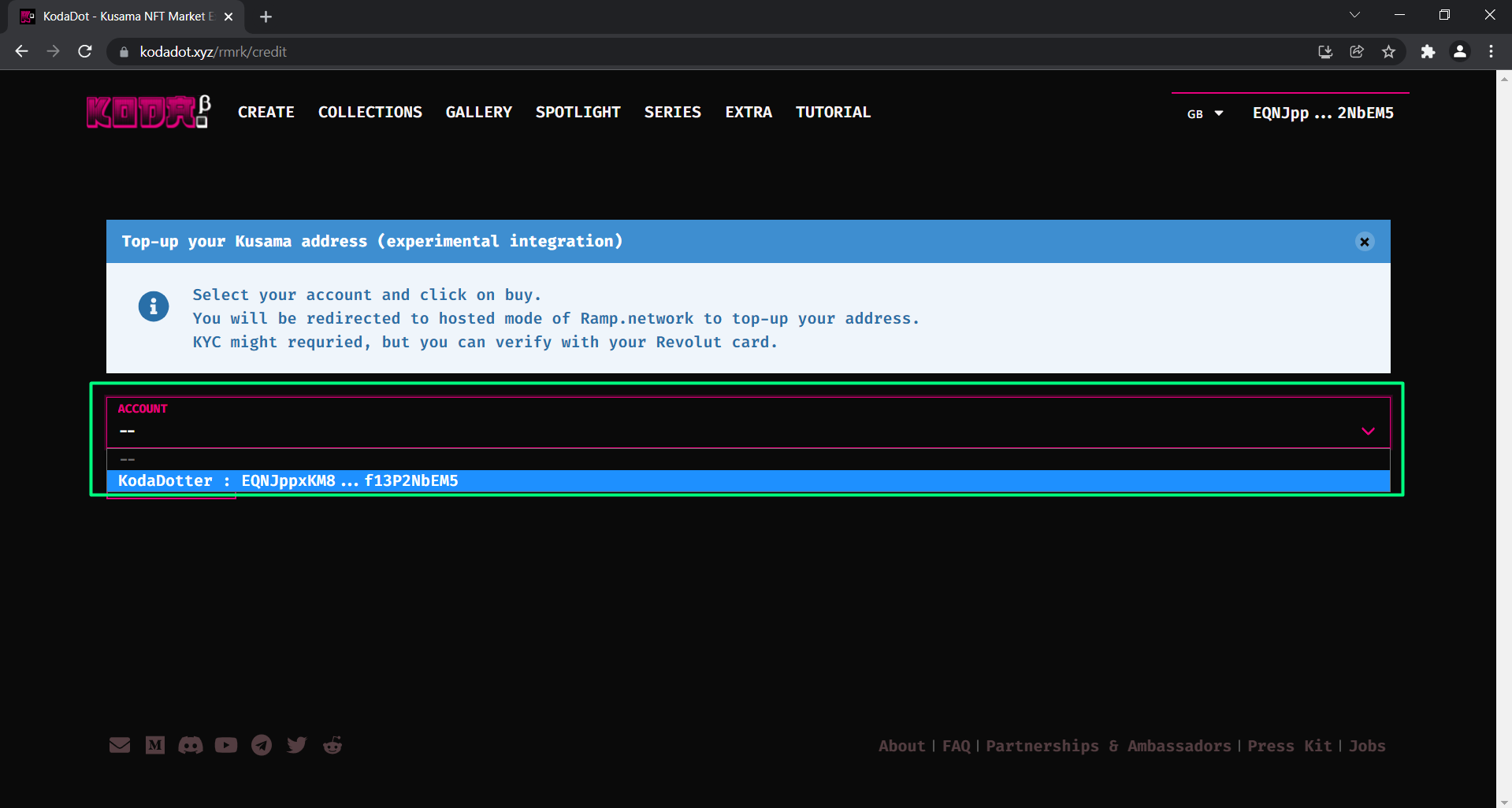Open the CREATE menu
The width and height of the screenshot is (1512, 808).
point(266,113)
